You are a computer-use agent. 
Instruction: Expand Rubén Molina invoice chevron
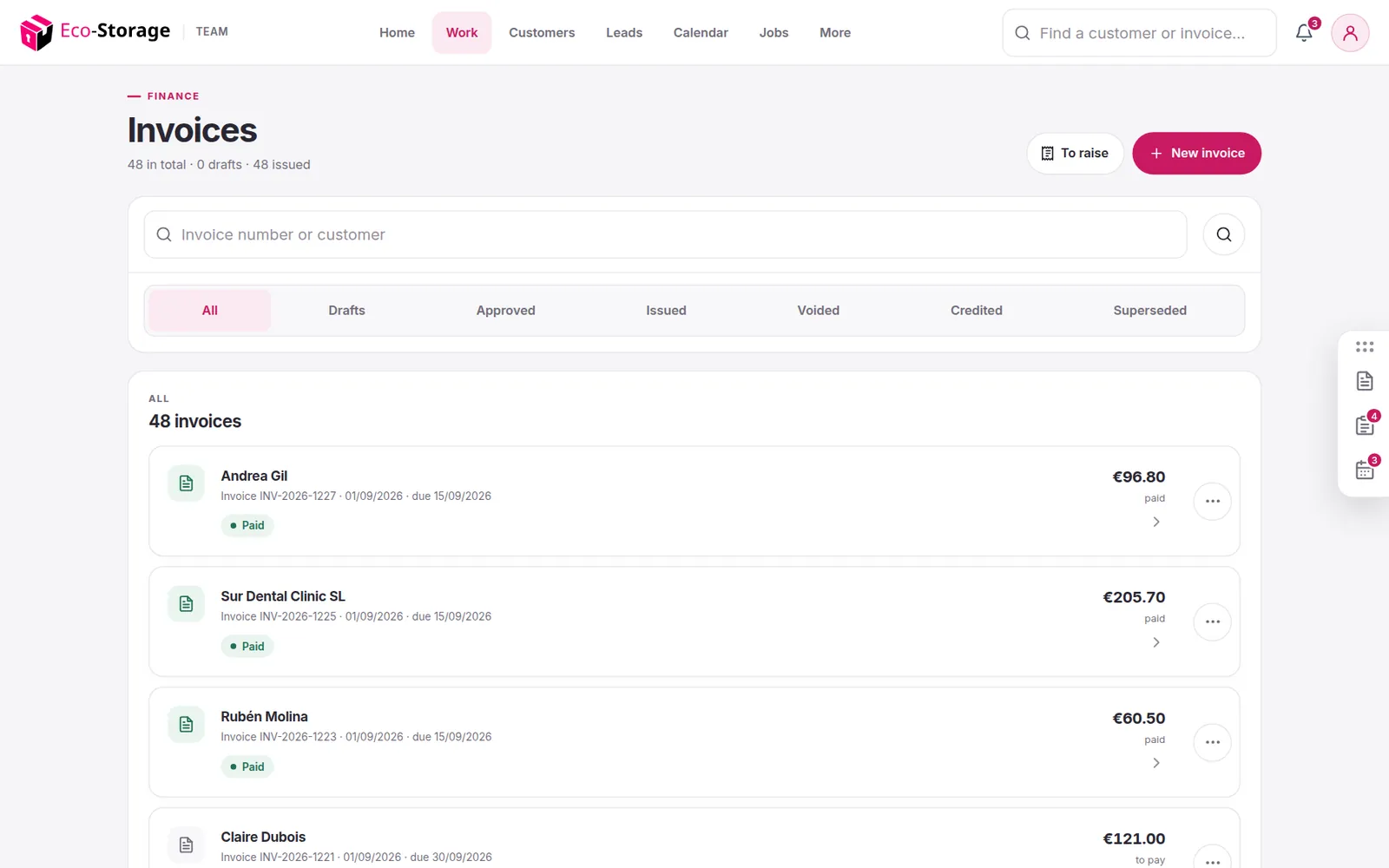[x=1155, y=763]
